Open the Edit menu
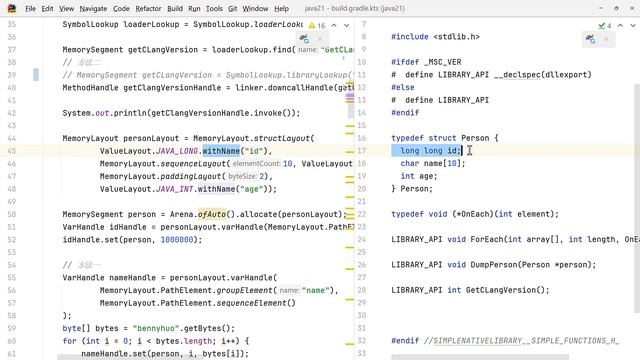 [47, 8]
